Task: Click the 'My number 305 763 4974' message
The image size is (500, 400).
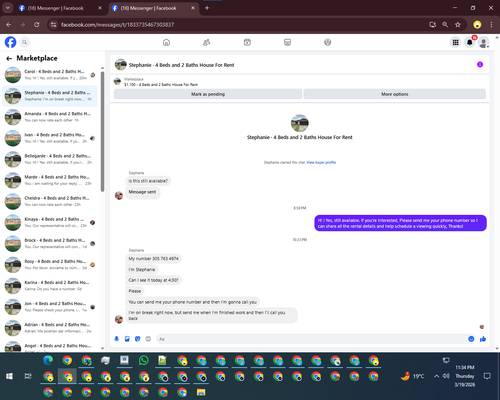Action: pyautogui.click(x=154, y=259)
